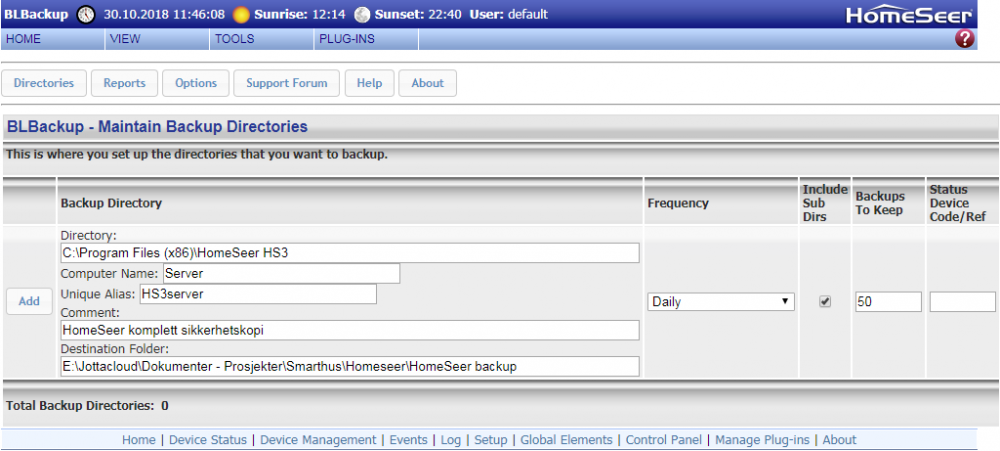This screenshot has height=451, width=1000.
Task: Click the sunset moon icon
Action: [x=362, y=15]
